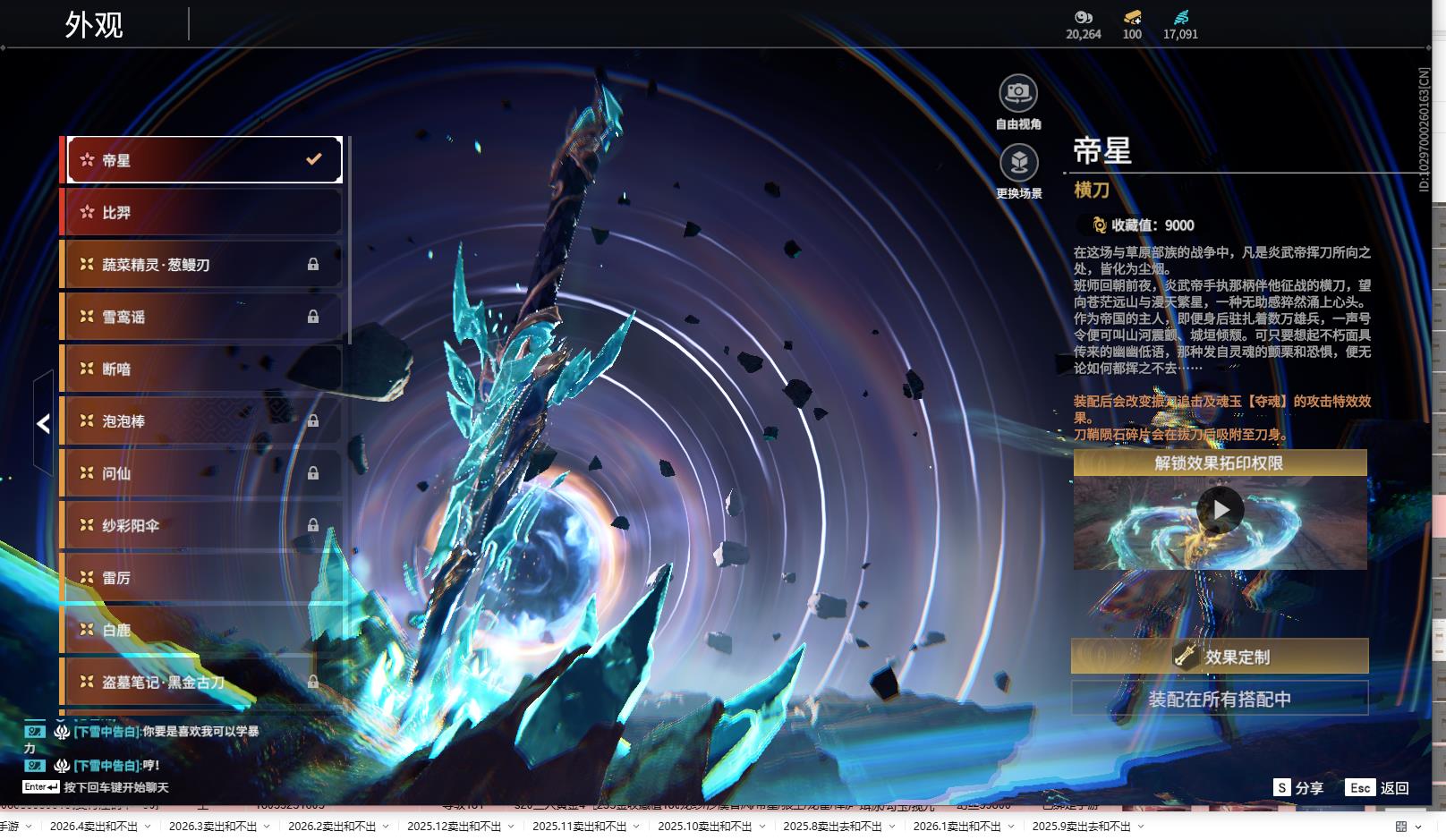The height and width of the screenshot is (840, 1446).
Task: Click the lock icon on 蔬菜精灵·葱鳗刃
Action: tap(313, 265)
